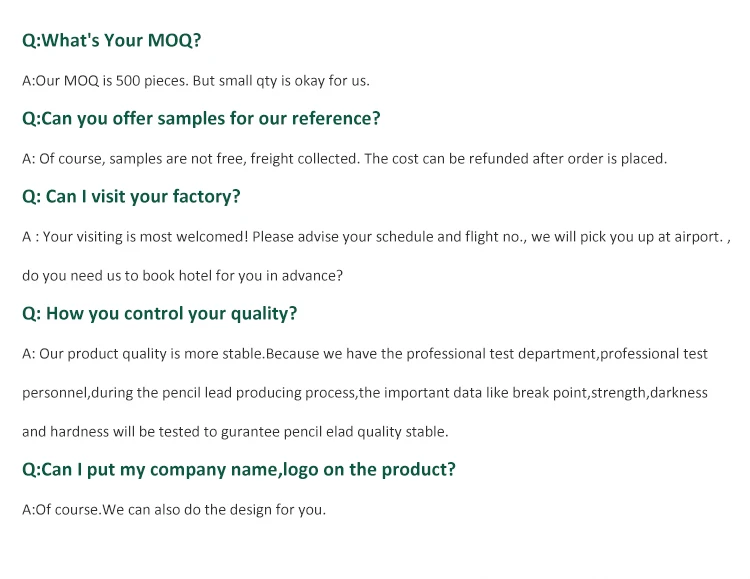
Task: Click the line mentioning the pencil lead producing process
Action: 365,393
